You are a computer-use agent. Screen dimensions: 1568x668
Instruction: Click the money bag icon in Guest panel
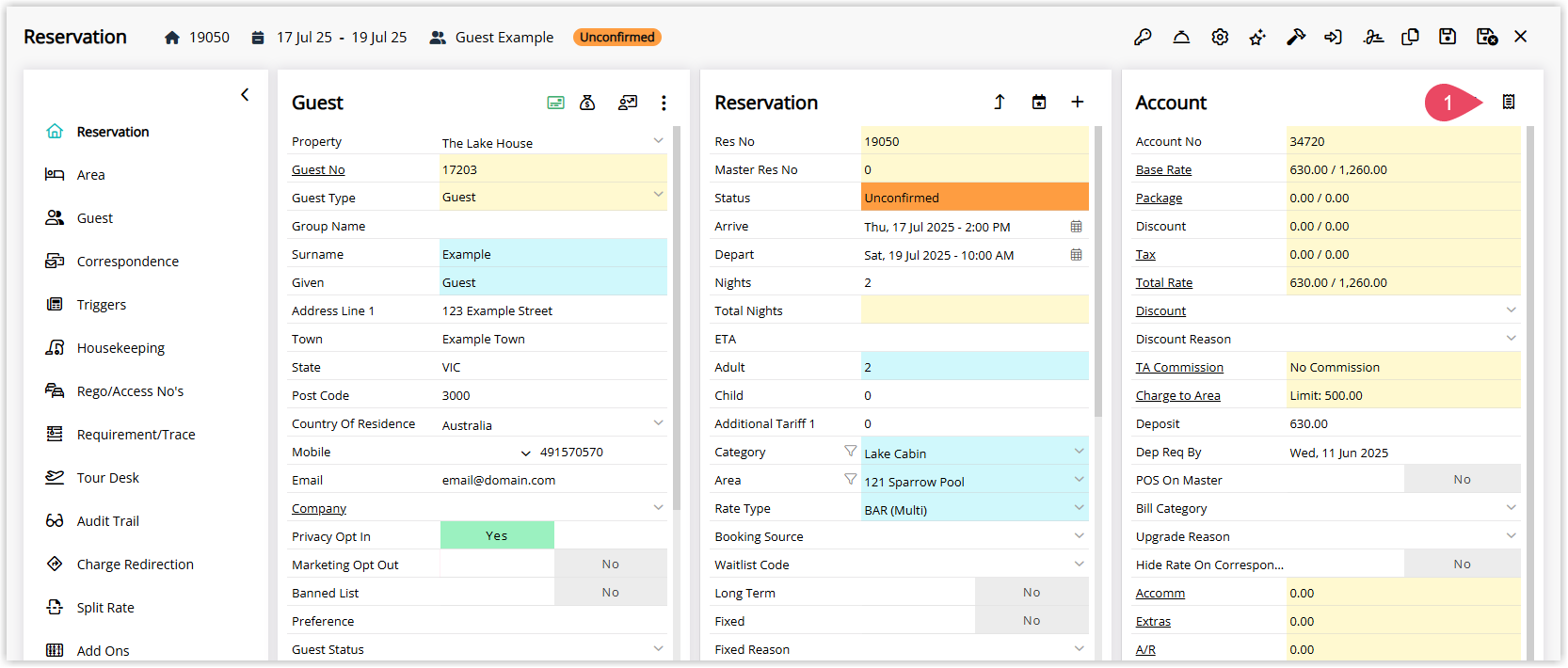pyautogui.click(x=587, y=103)
